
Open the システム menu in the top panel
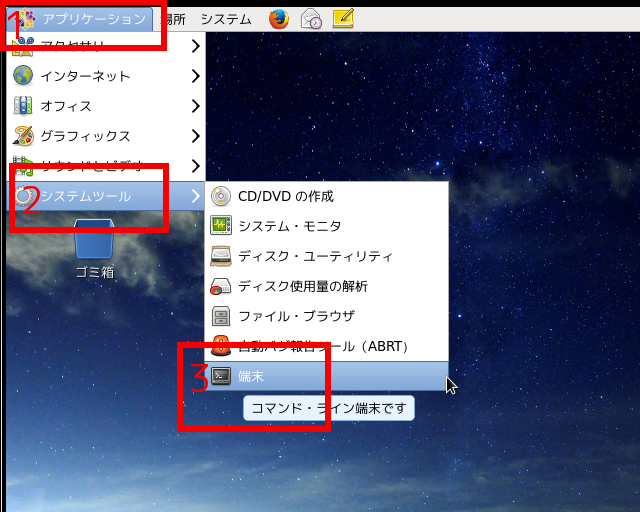click(x=226, y=18)
